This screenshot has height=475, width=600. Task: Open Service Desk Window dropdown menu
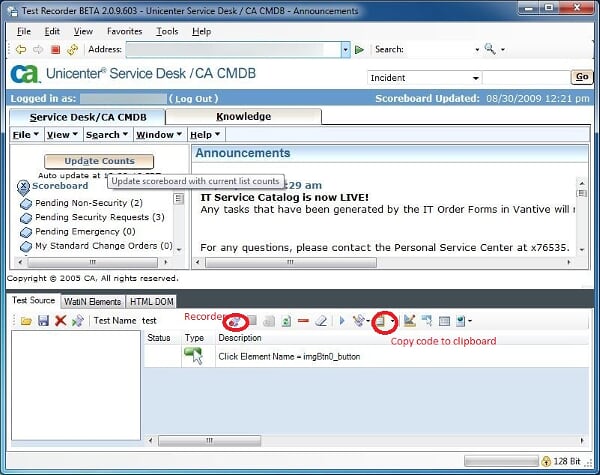coord(159,135)
